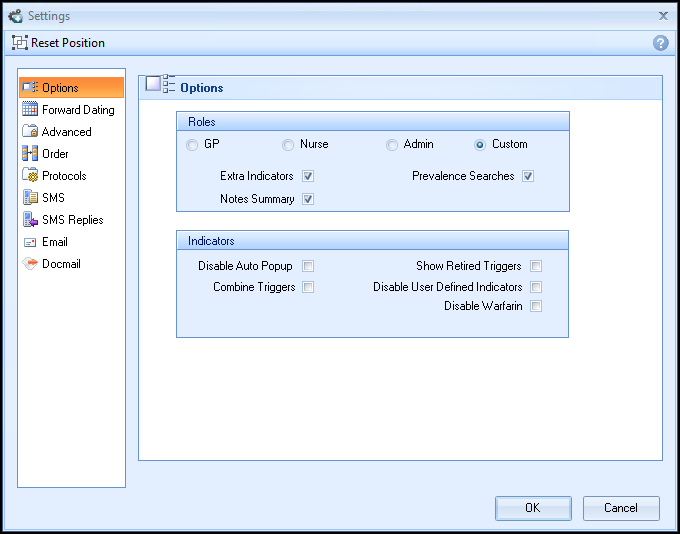This screenshot has height=534, width=680.
Task: Select the Admin role radio button
Action: [392, 145]
